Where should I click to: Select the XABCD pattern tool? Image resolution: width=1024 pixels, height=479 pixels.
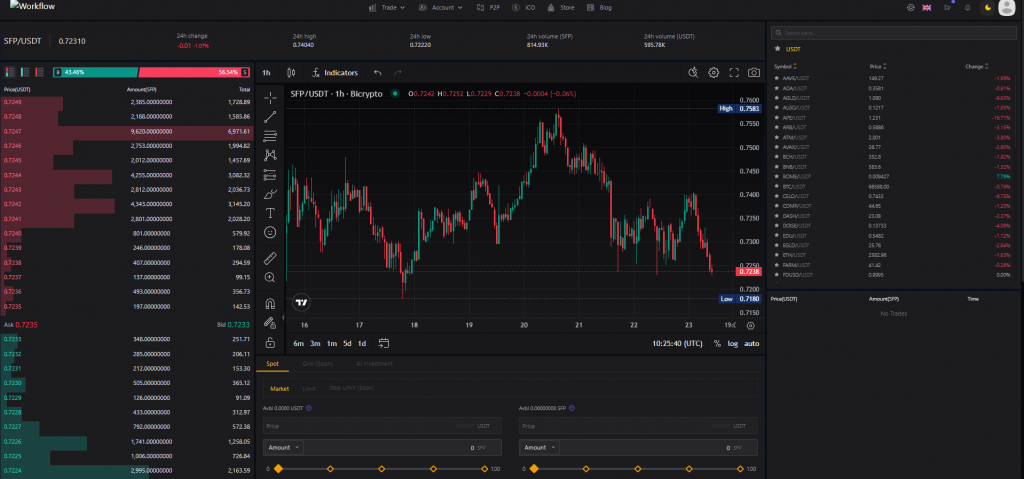(x=270, y=156)
